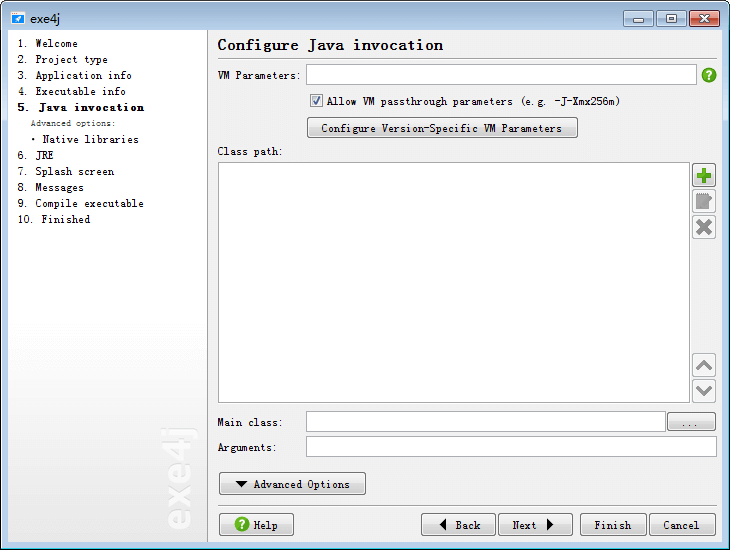Click the remove class path entry X icon
The height and width of the screenshot is (550, 730).
[704, 227]
